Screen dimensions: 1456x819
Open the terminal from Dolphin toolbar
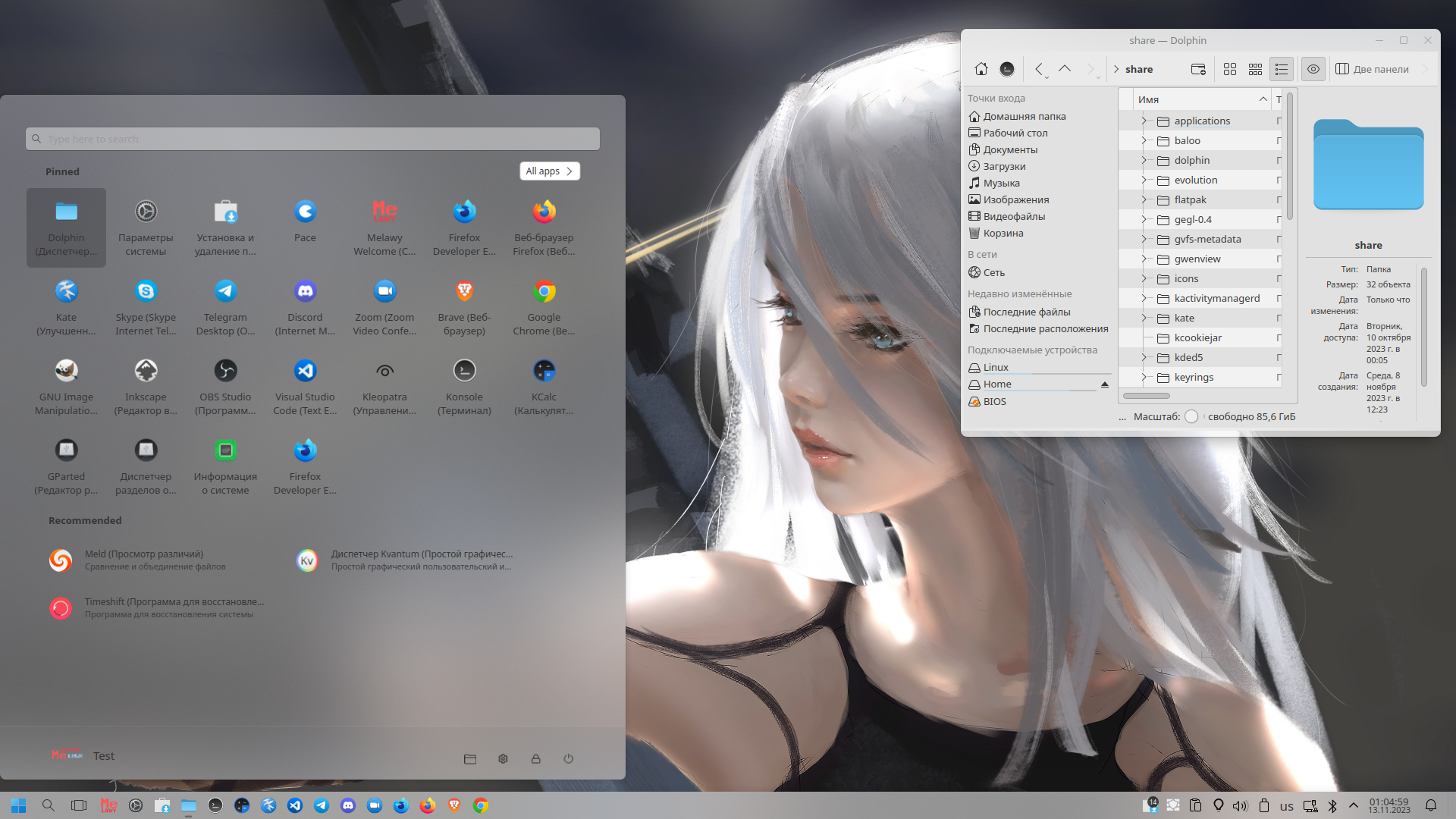(1007, 69)
